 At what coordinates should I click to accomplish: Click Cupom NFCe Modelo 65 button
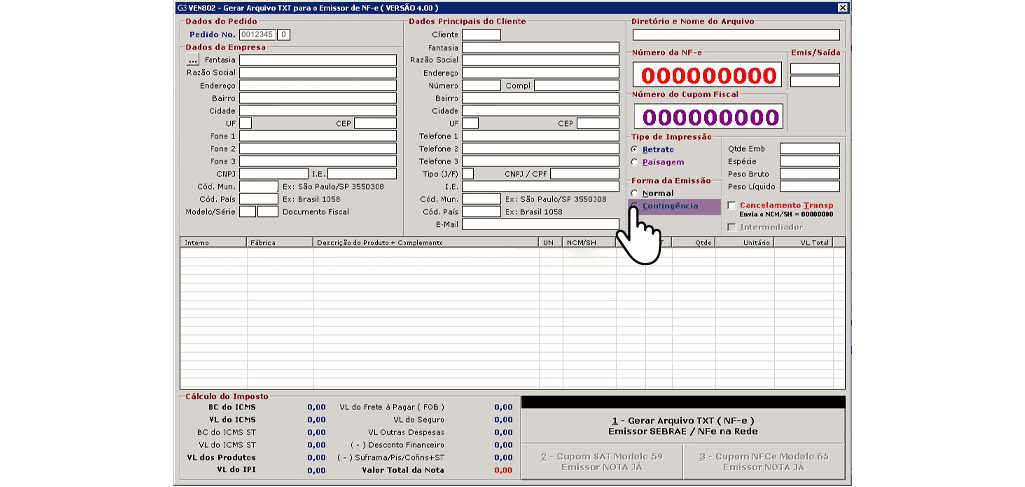(x=764, y=461)
